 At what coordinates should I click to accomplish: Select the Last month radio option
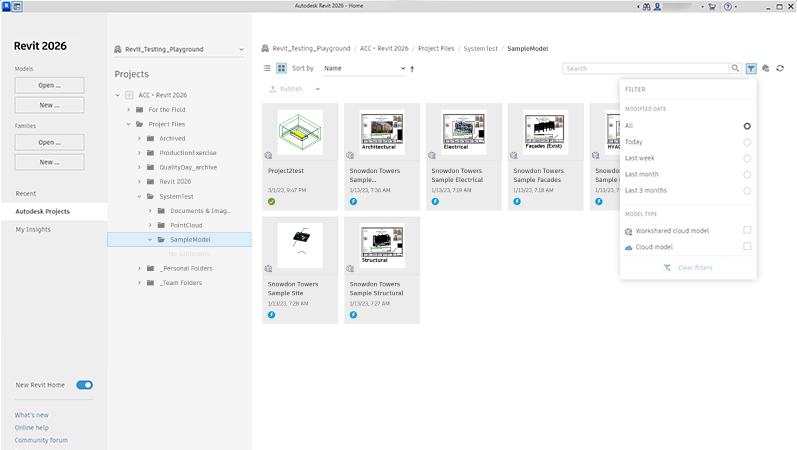747,175
